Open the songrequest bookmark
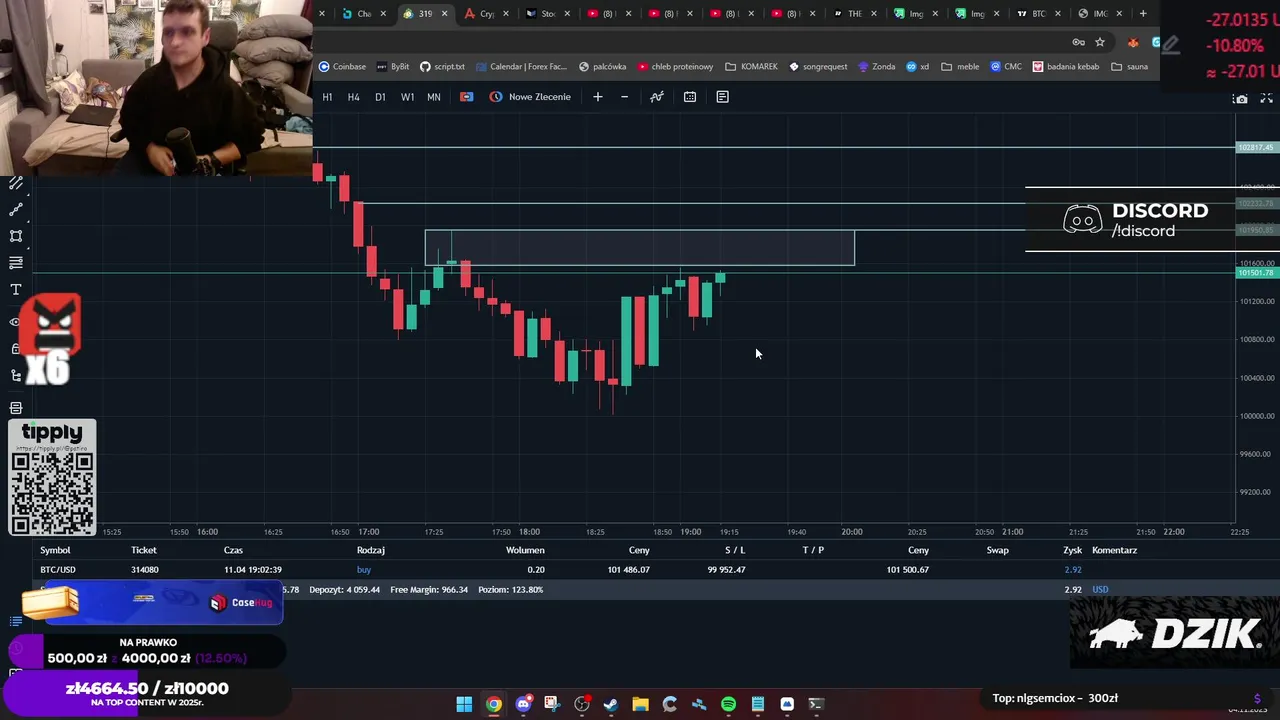Image resolution: width=1280 pixels, height=720 pixels. [818, 67]
